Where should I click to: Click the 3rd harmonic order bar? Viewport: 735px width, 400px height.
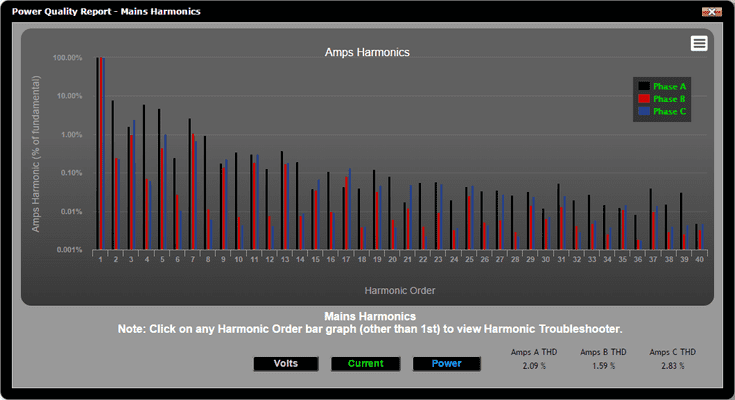(x=129, y=190)
